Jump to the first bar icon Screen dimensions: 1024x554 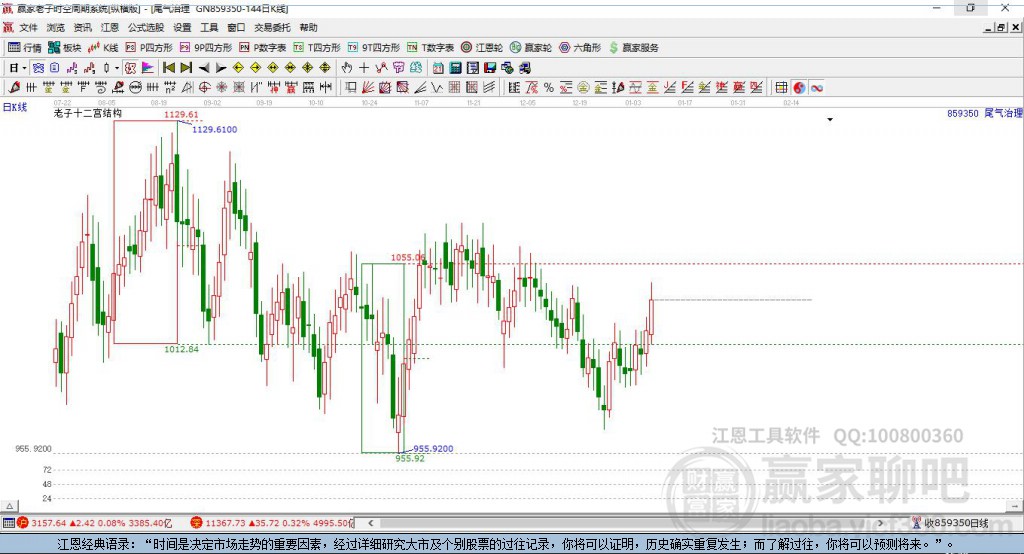point(168,68)
